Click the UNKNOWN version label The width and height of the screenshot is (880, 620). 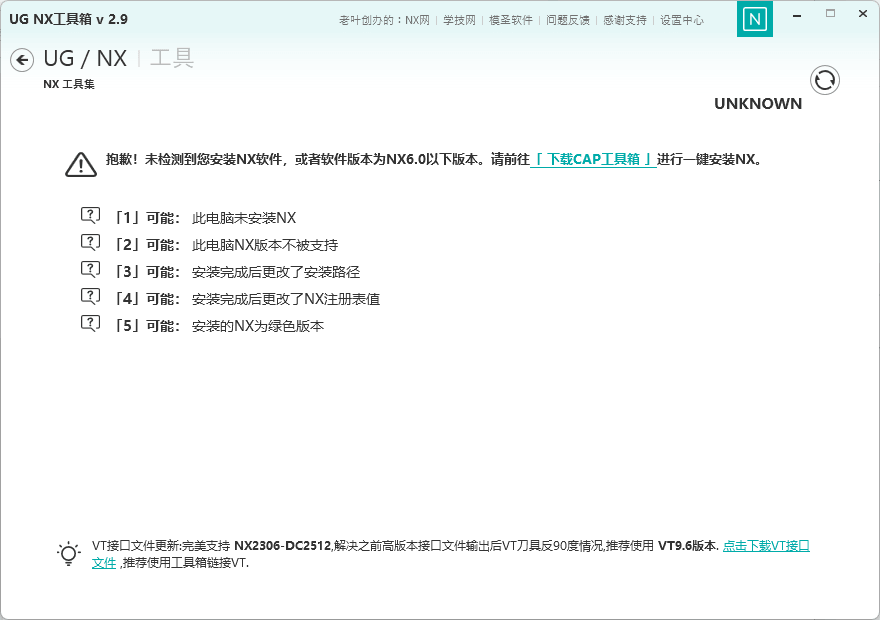click(x=758, y=104)
